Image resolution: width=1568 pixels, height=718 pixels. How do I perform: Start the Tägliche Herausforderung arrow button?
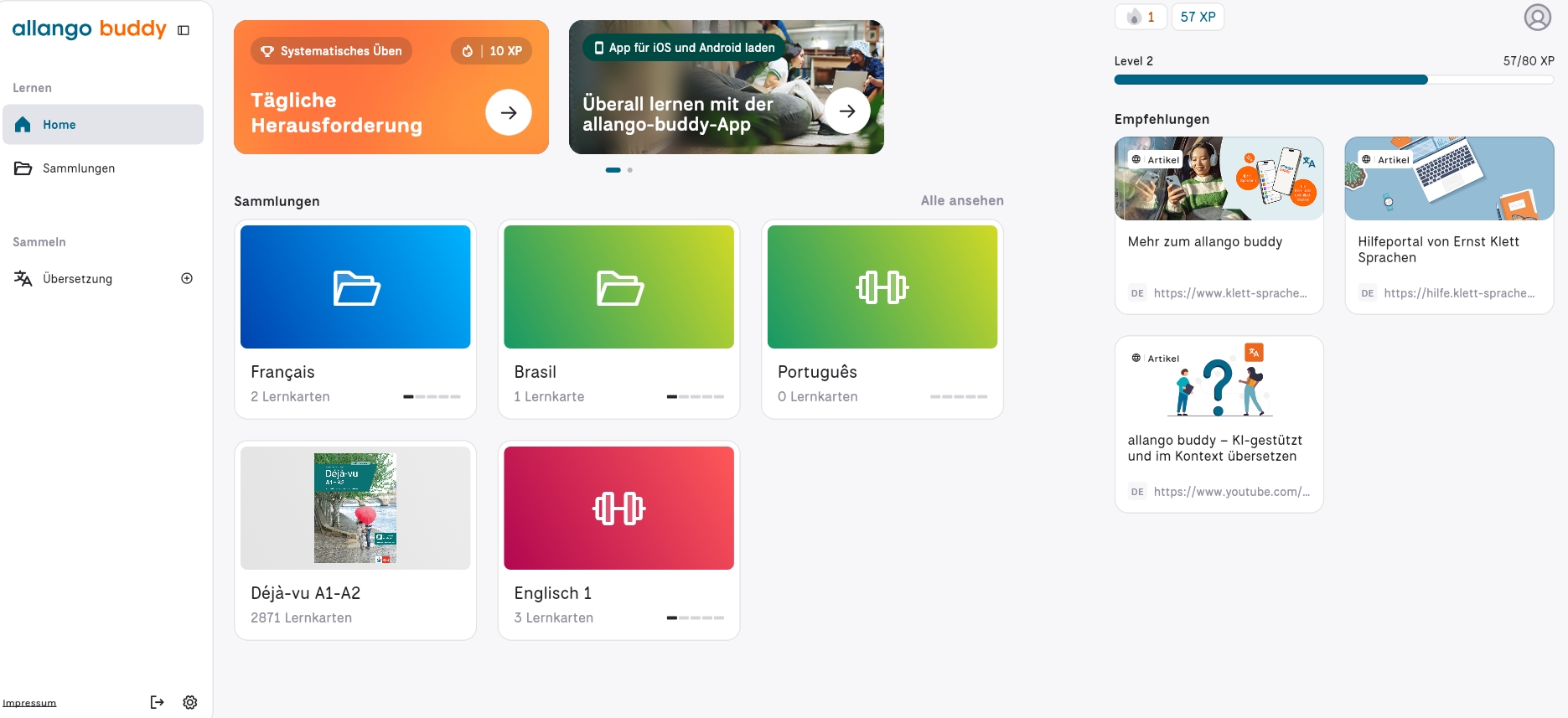click(x=509, y=112)
